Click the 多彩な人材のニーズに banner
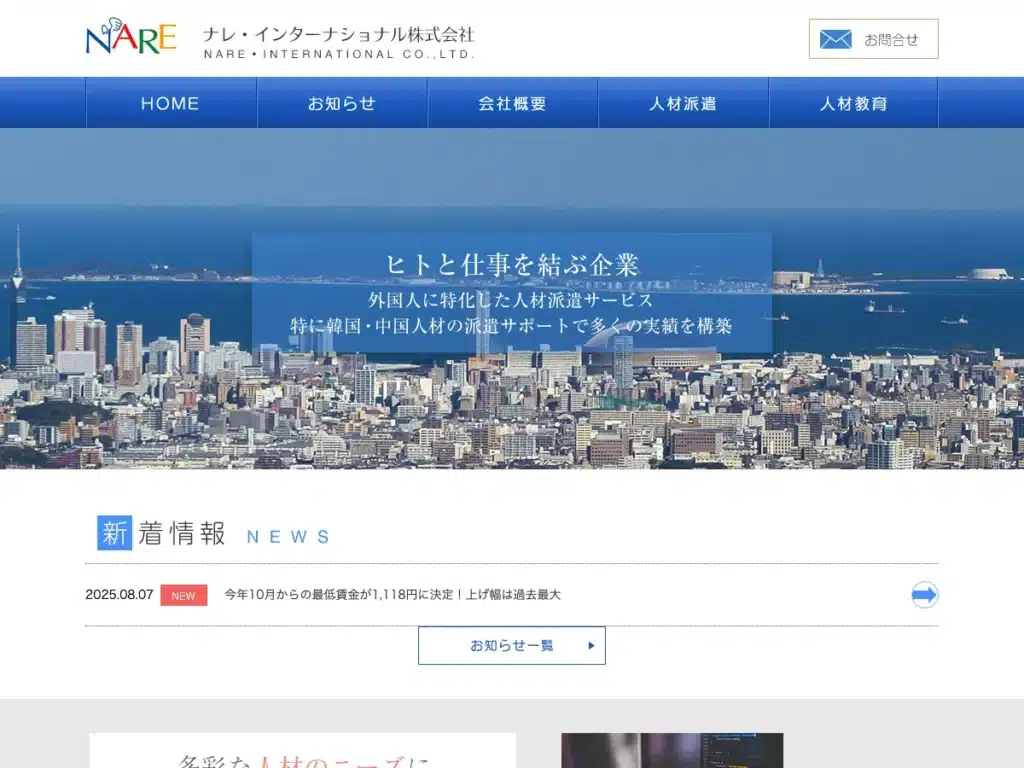This screenshot has height=768, width=1024. point(302,750)
